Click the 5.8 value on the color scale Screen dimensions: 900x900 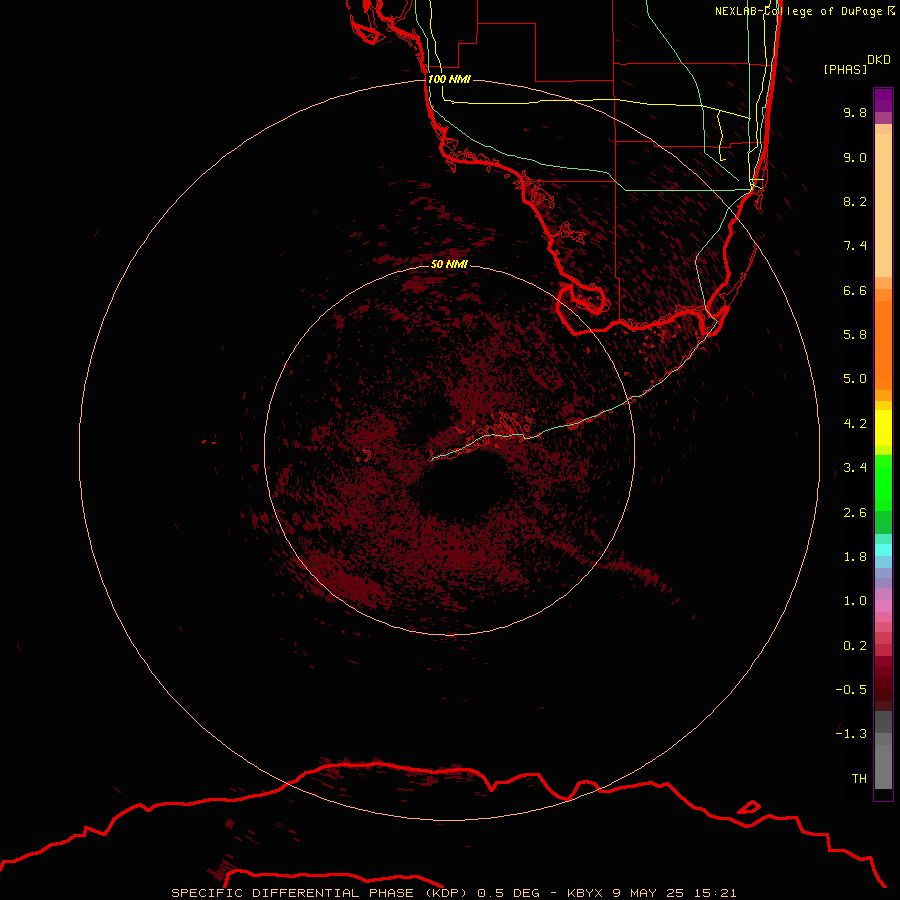tap(855, 335)
